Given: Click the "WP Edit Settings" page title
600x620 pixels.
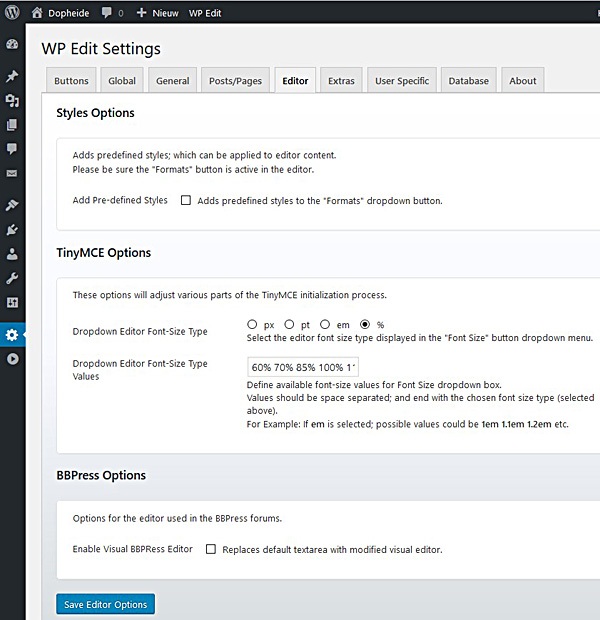Looking at the screenshot, I should coord(101,49).
